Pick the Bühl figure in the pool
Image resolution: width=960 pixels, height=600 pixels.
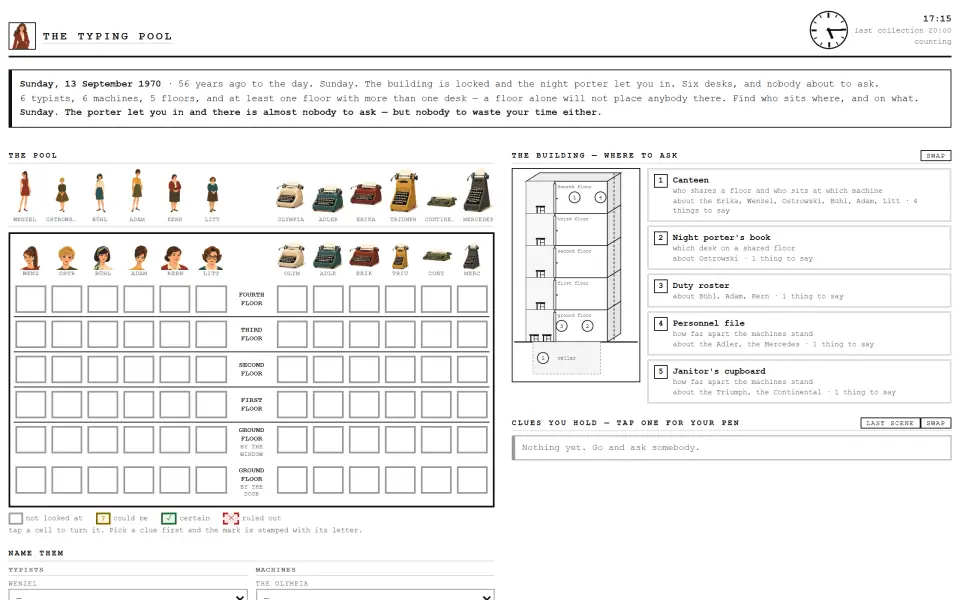coord(100,193)
